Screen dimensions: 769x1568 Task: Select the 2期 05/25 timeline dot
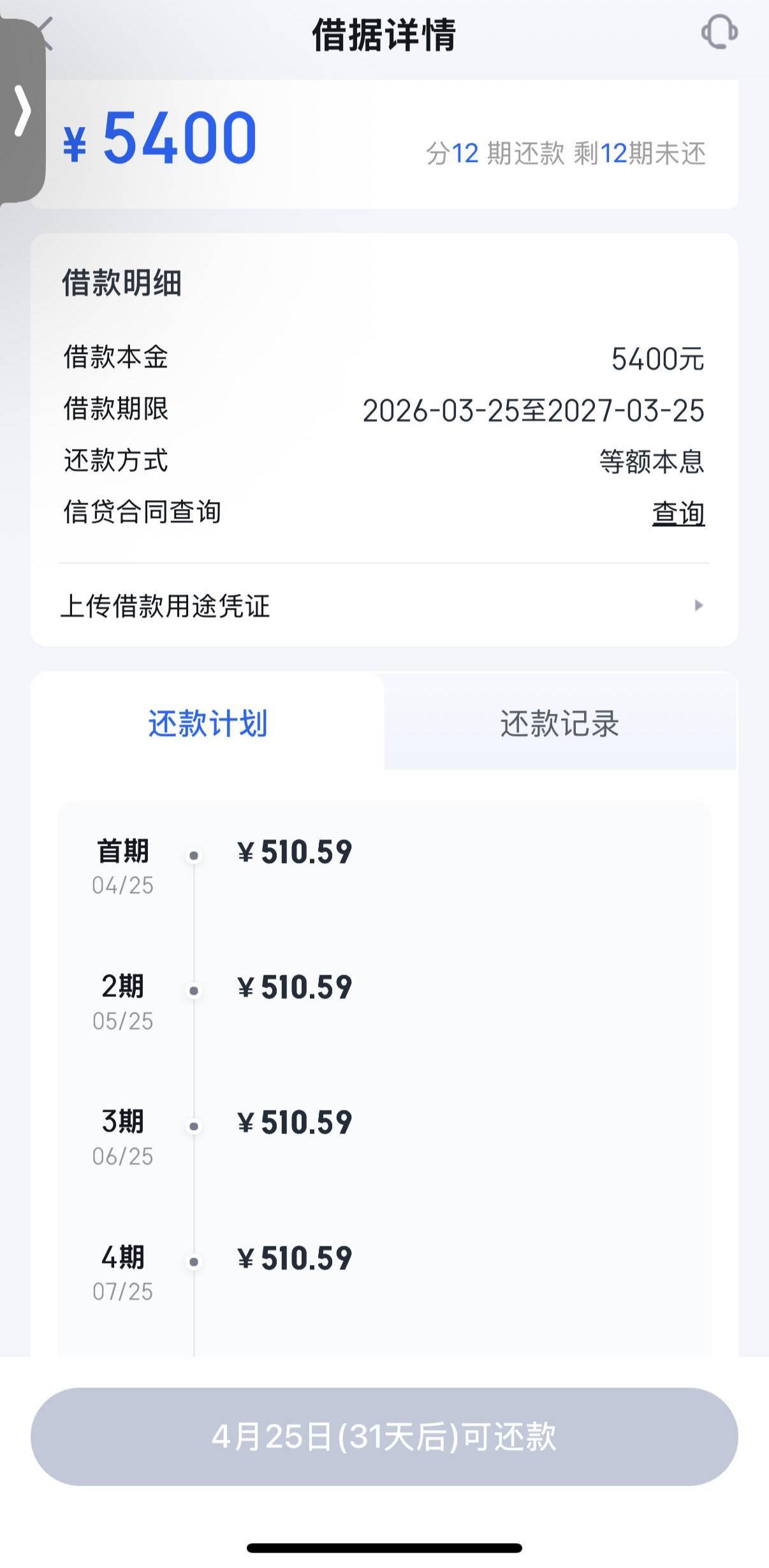[194, 991]
